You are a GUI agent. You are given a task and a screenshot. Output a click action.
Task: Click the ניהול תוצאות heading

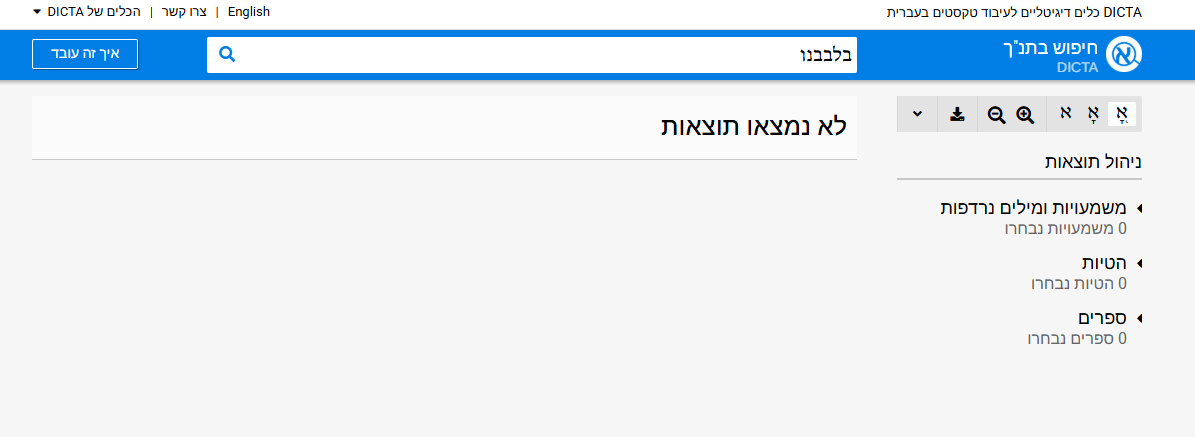[x=1093, y=161]
